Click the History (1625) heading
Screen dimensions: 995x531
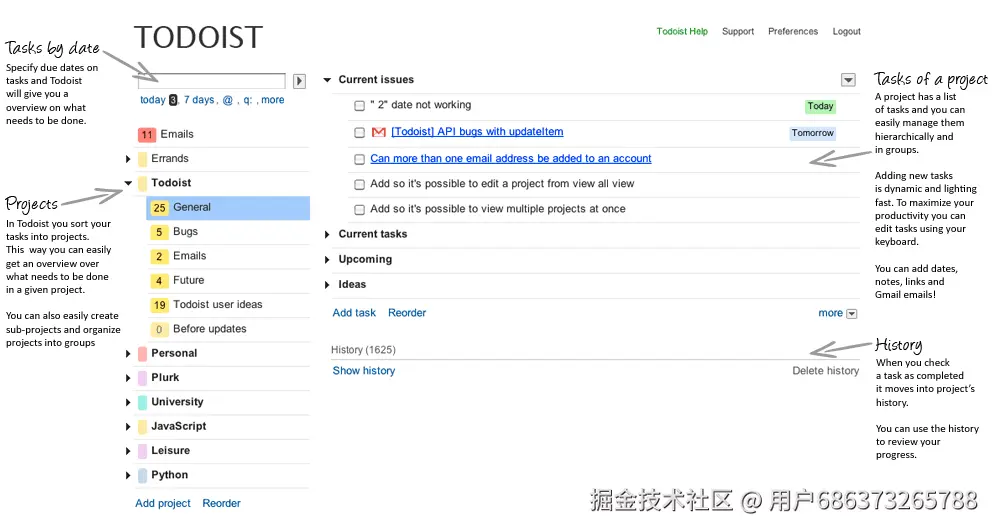click(363, 350)
